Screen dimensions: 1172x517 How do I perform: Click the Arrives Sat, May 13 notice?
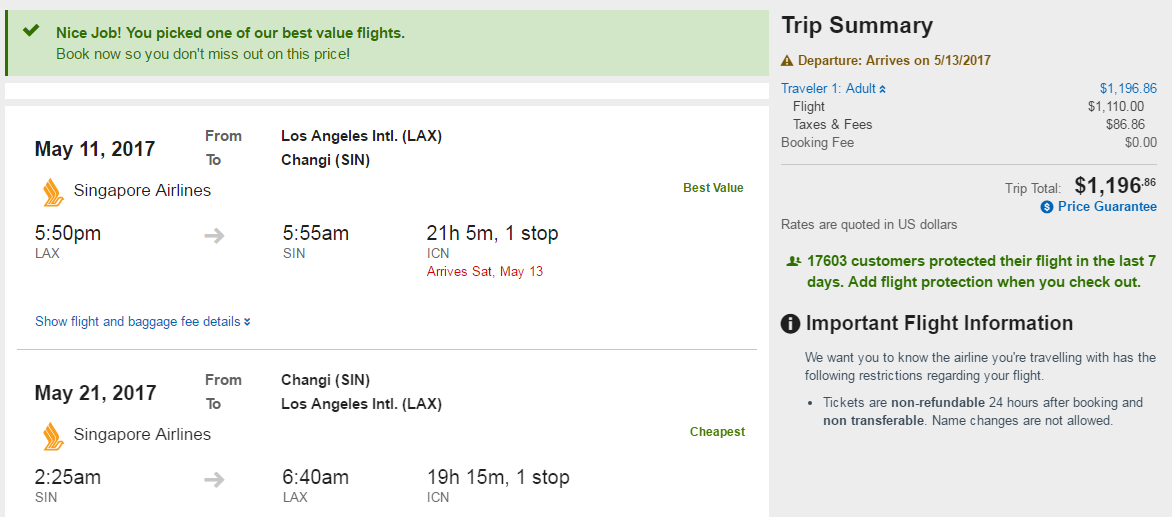coord(485,272)
